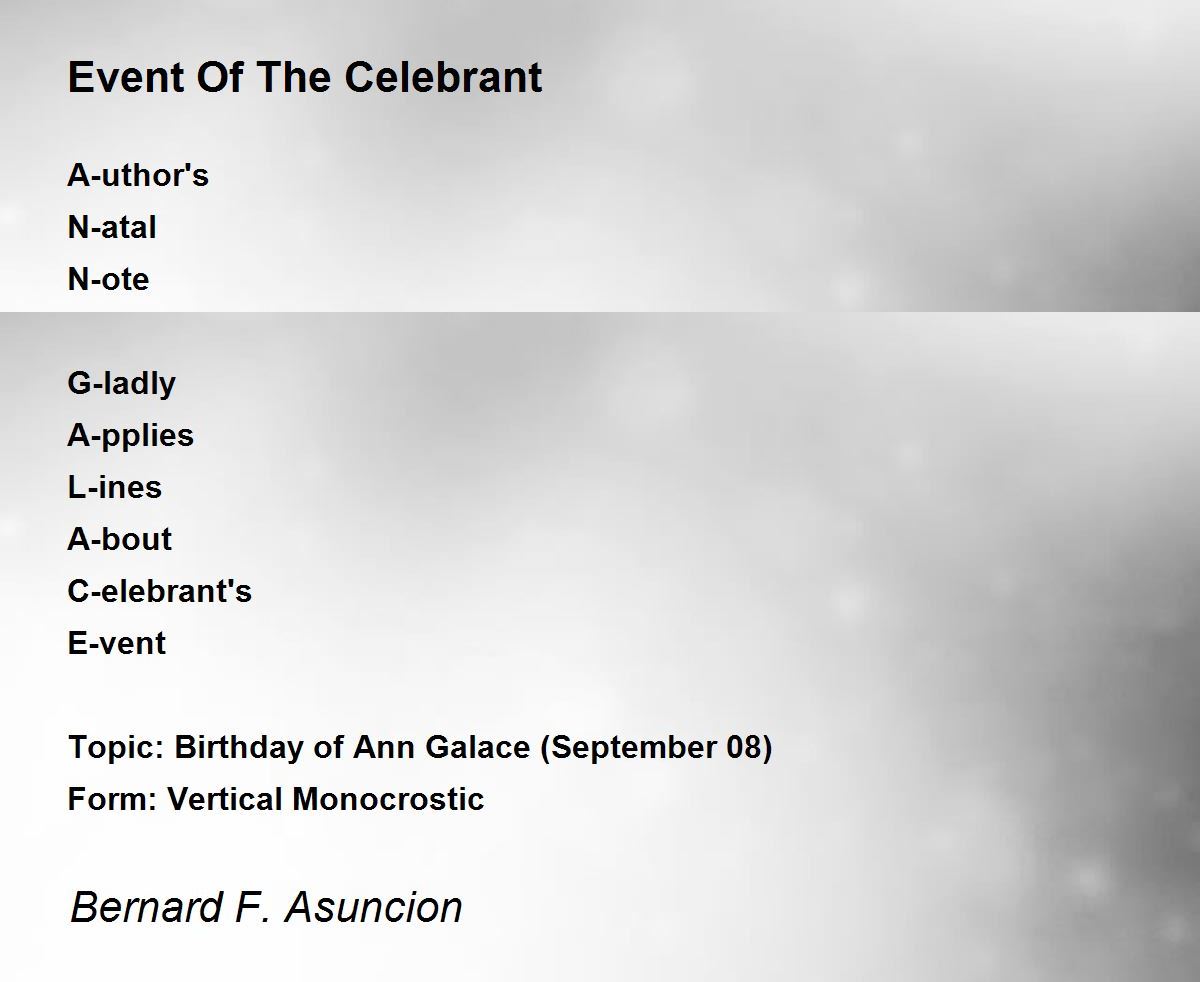Select the A-bout line
1200x982 pixels.
tap(120, 539)
